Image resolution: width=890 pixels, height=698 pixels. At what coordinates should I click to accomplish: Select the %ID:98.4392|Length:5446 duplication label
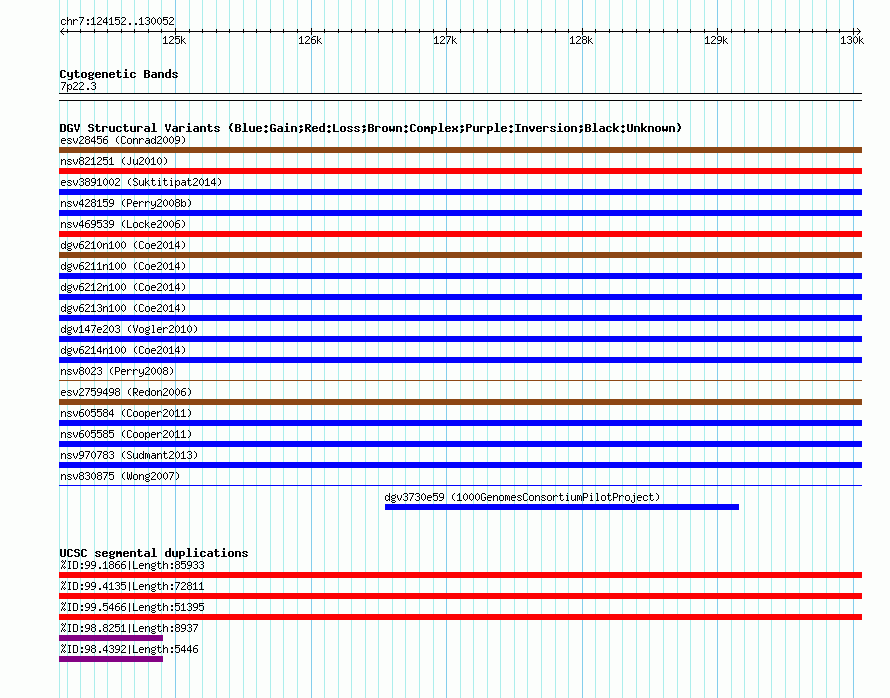129,649
